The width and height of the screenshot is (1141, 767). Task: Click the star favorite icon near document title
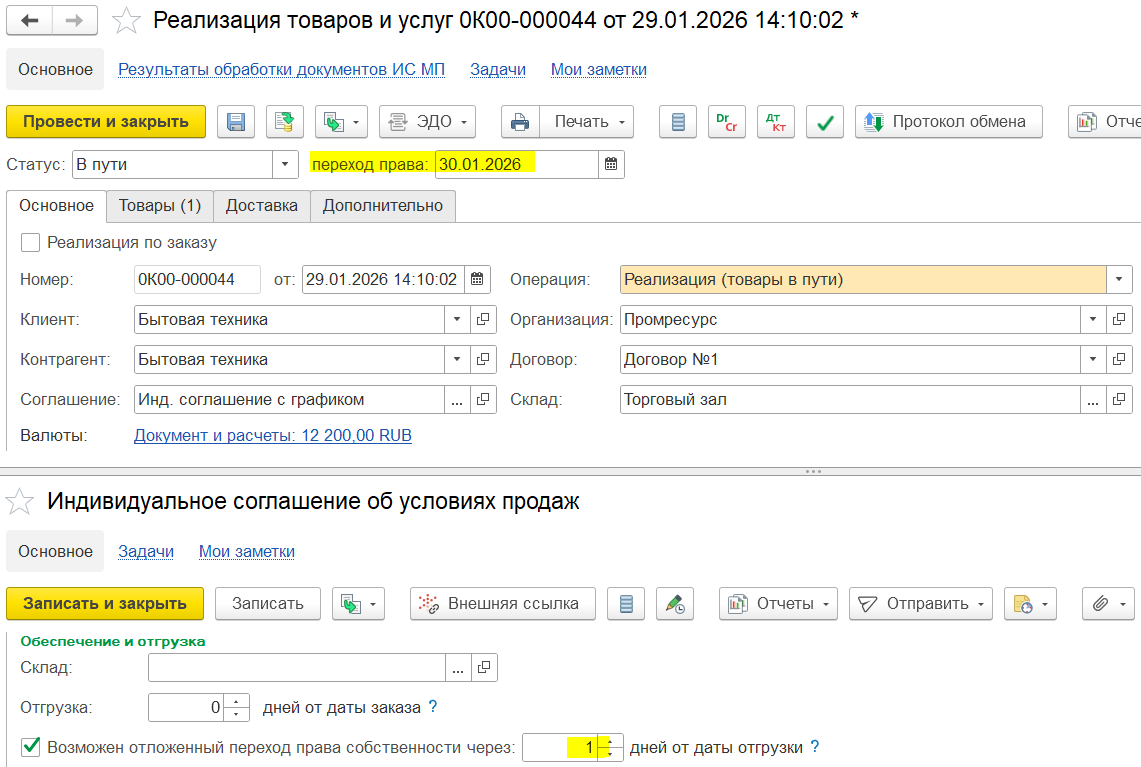[x=125, y=20]
